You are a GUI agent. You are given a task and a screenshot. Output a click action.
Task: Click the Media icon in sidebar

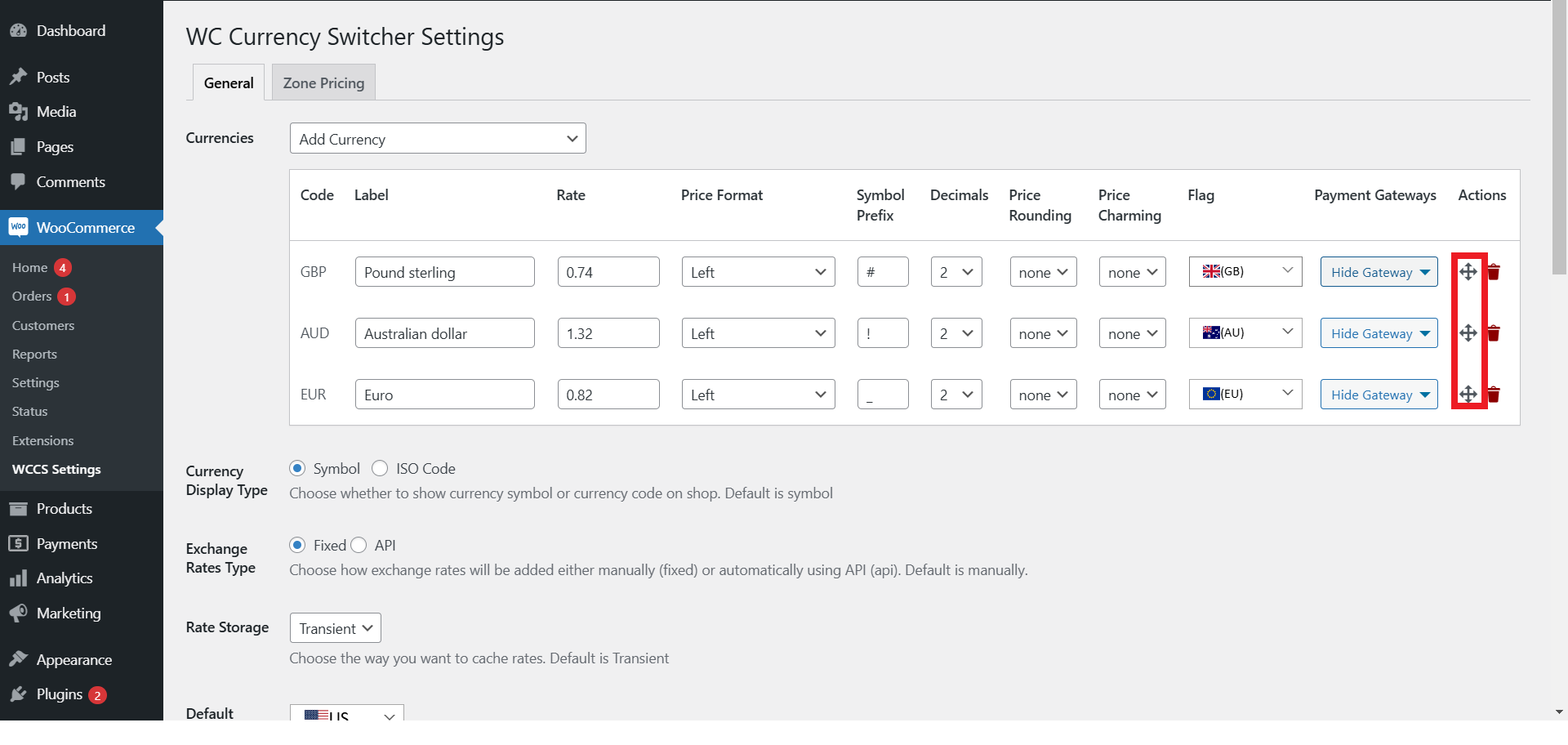18,112
